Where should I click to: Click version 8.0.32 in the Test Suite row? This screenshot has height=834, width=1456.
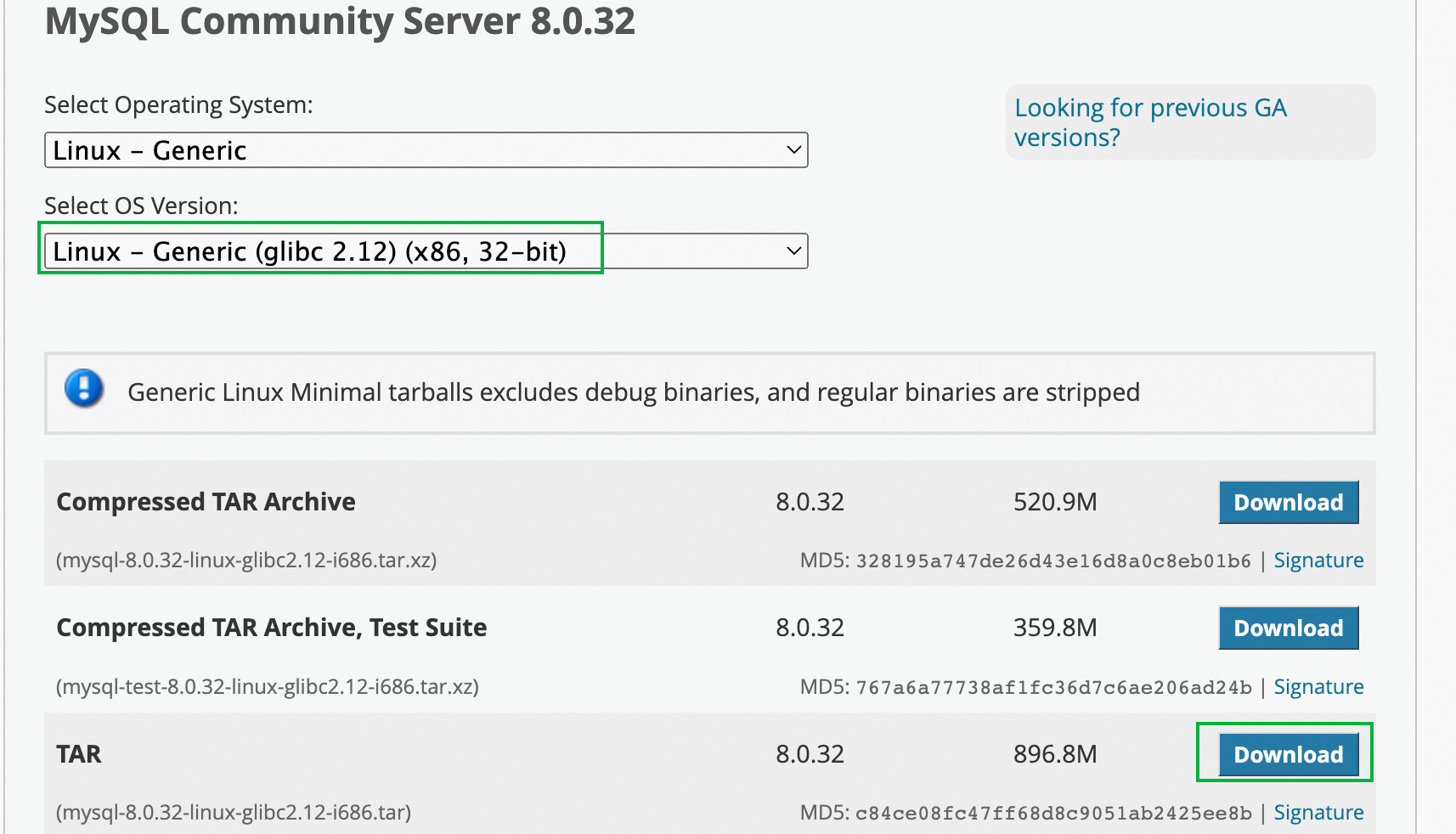(x=810, y=628)
